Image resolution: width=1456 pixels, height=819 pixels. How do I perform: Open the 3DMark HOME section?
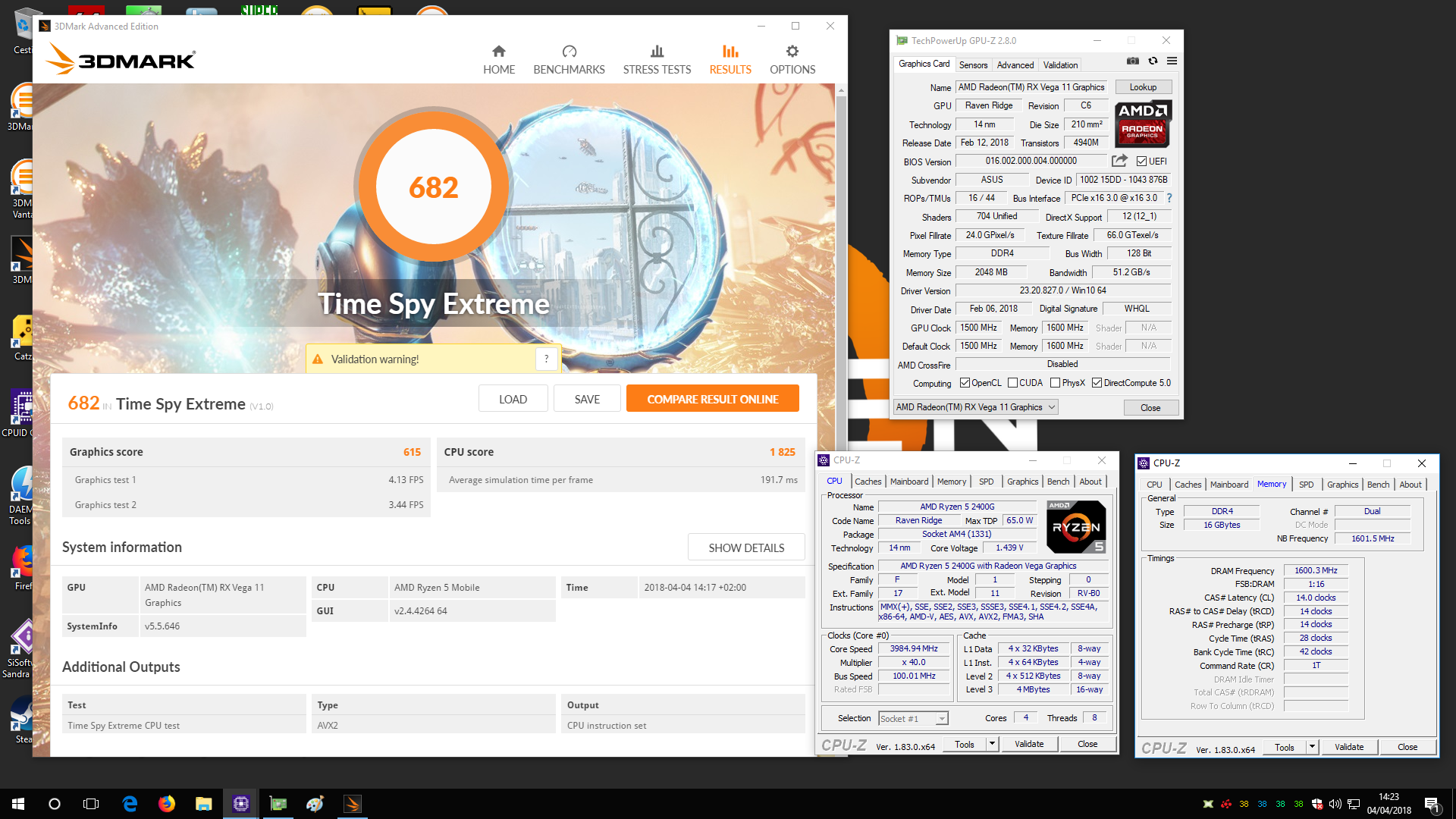[498, 60]
